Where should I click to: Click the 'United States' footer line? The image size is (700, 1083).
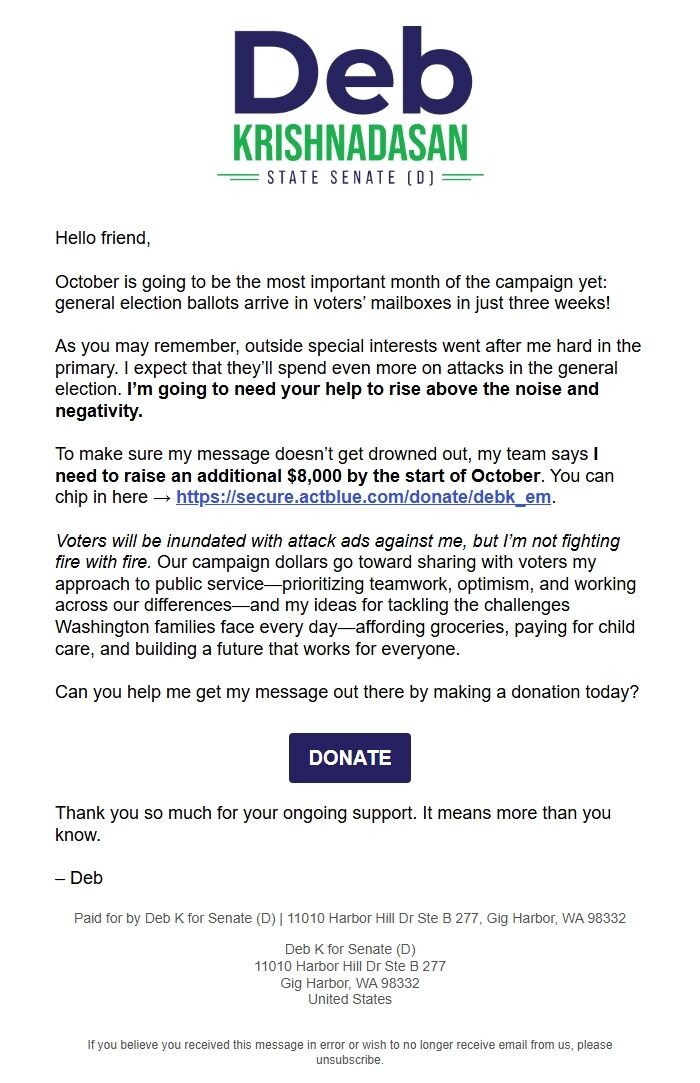(x=349, y=999)
